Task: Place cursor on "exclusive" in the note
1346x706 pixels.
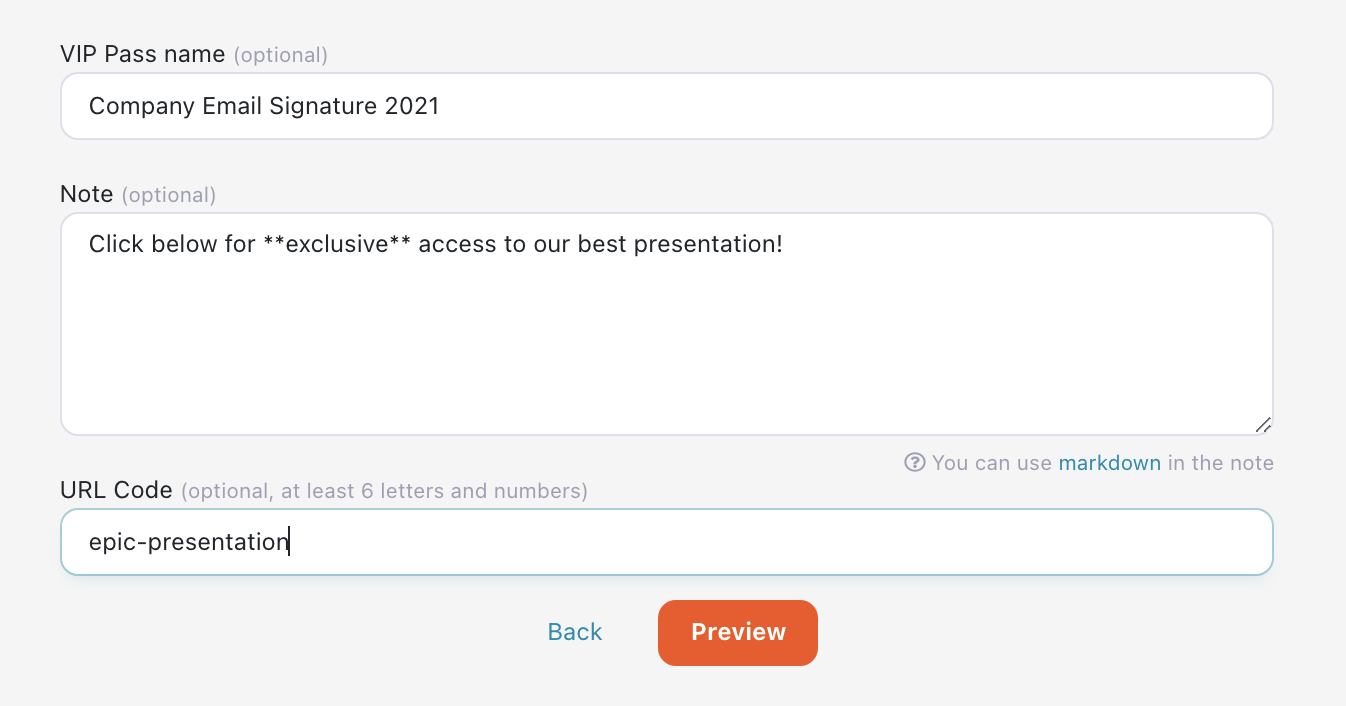Action: click(x=336, y=244)
